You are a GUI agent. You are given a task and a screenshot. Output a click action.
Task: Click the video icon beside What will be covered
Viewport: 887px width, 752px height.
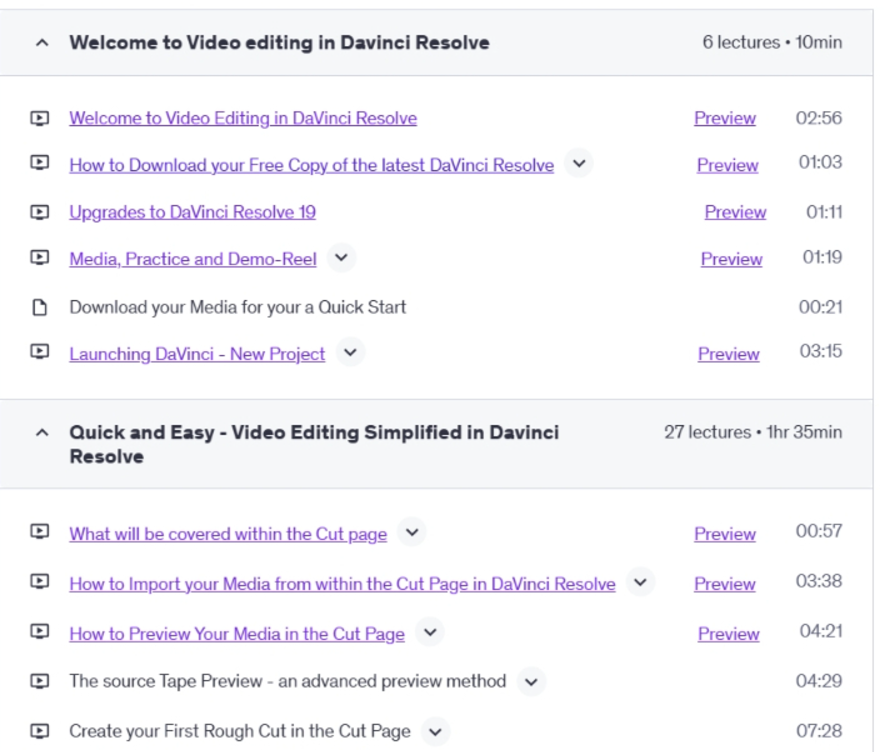tap(40, 532)
